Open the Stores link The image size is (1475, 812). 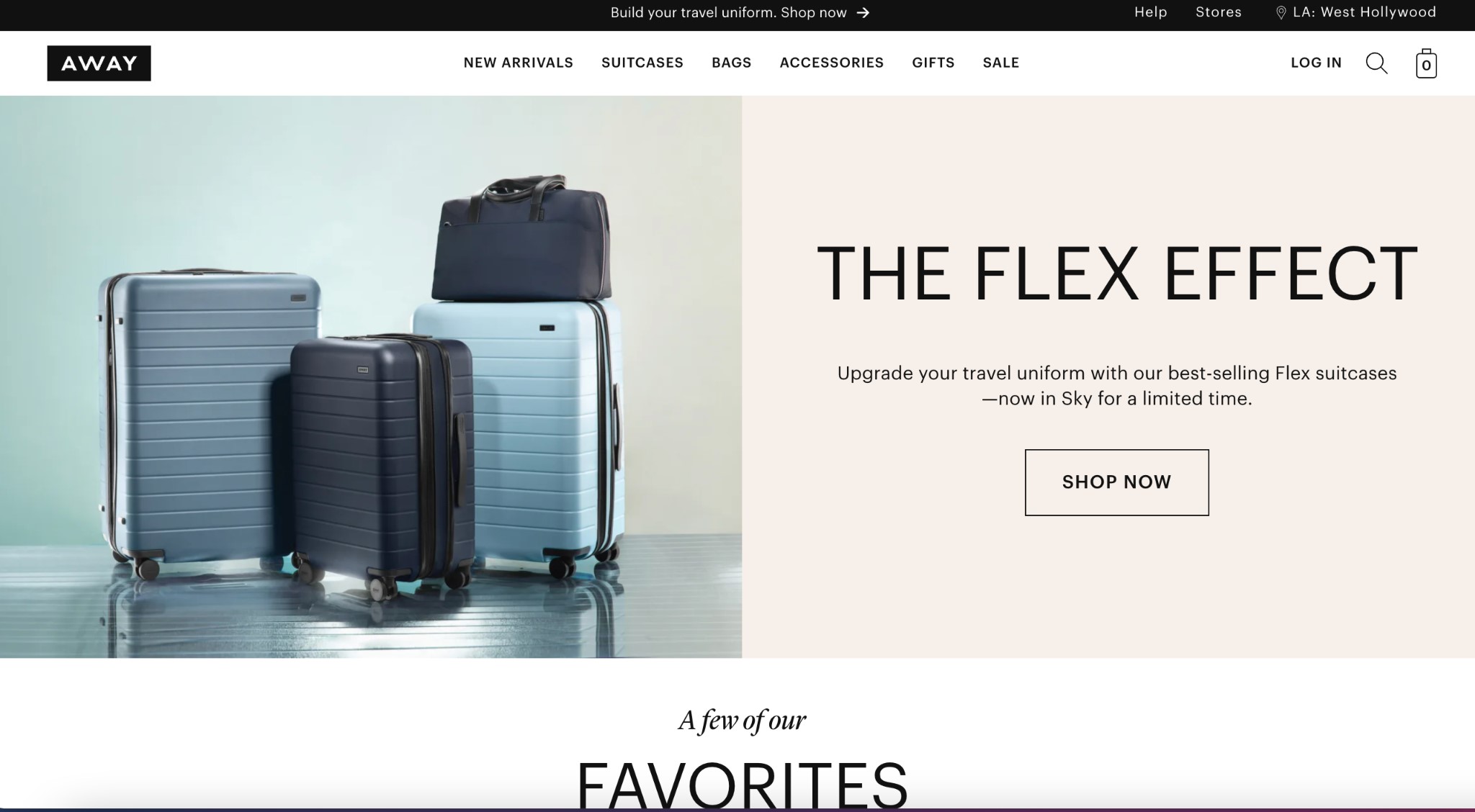click(1219, 12)
